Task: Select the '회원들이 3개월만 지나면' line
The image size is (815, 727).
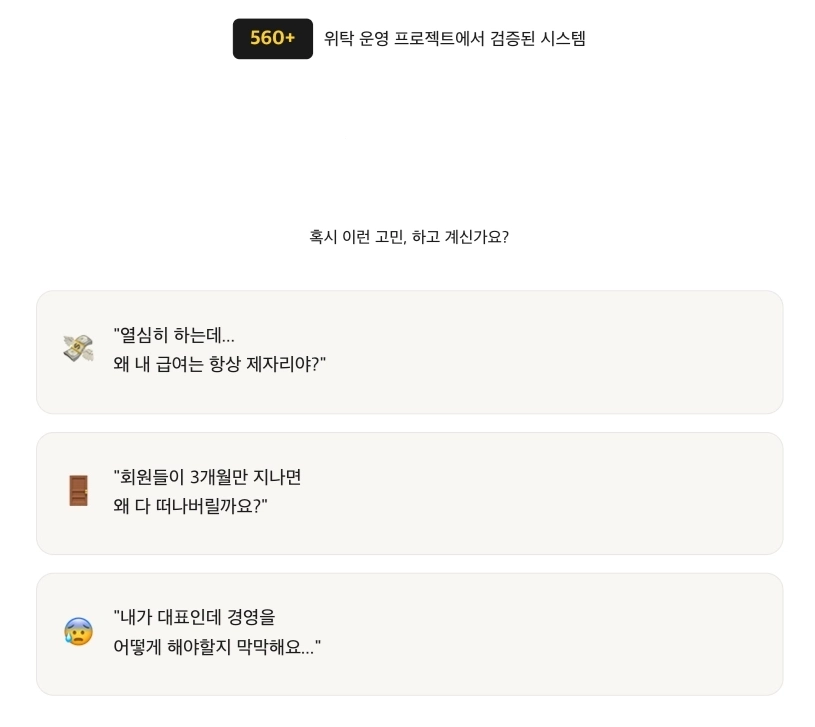Action: click(x=208, y=477)
